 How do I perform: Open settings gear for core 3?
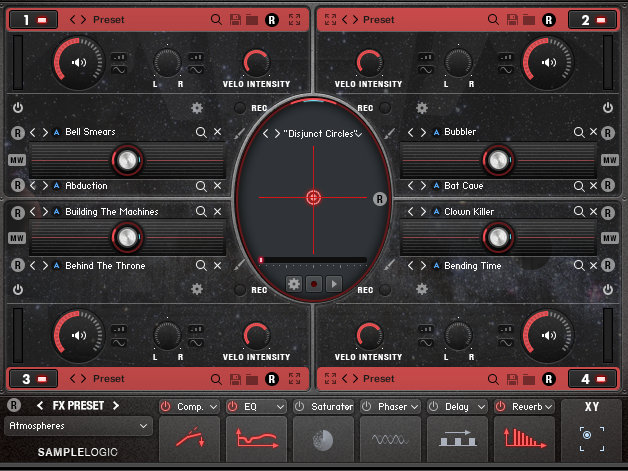[197, 289]
